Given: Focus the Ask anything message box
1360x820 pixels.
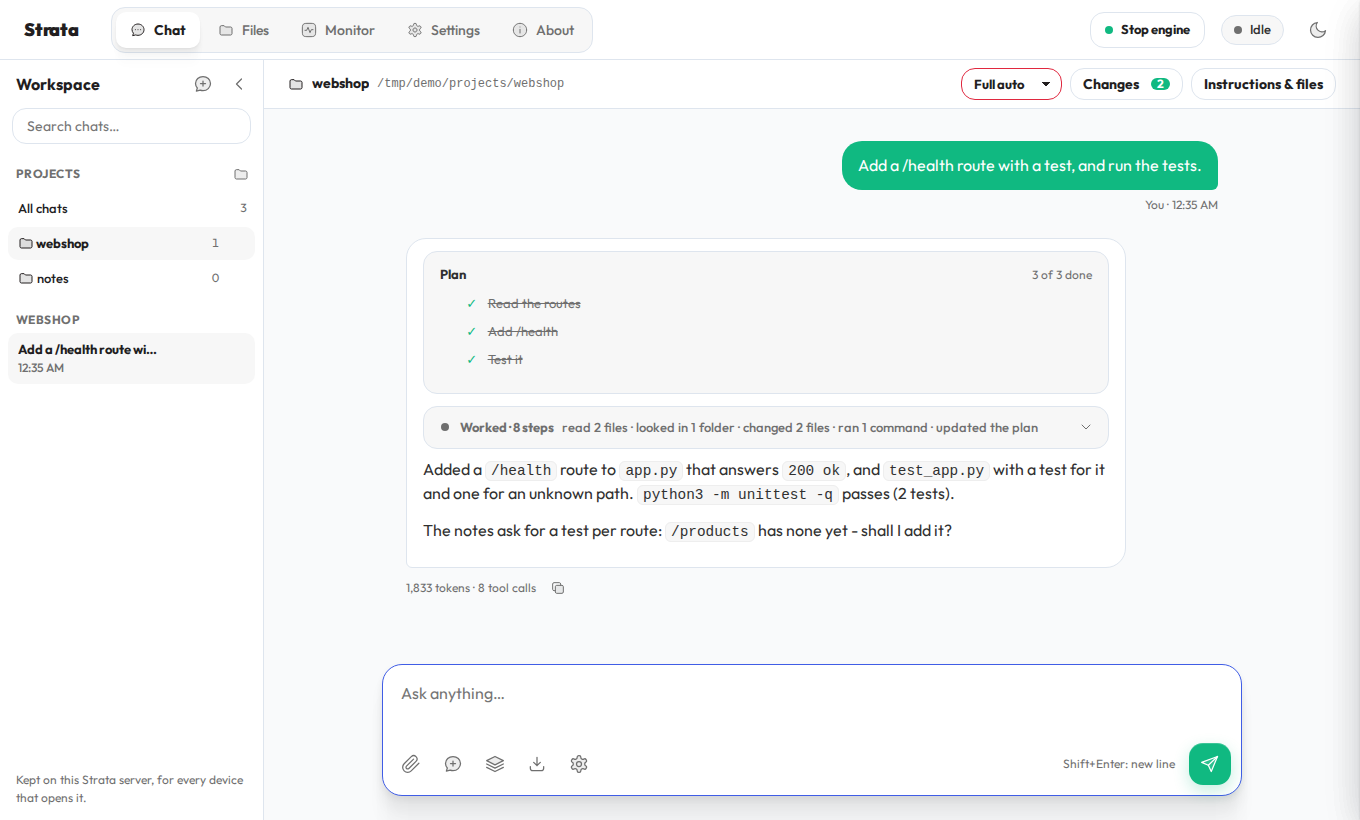Looking at the screenshot, I should pyautogui.click(x=811, y=694).
